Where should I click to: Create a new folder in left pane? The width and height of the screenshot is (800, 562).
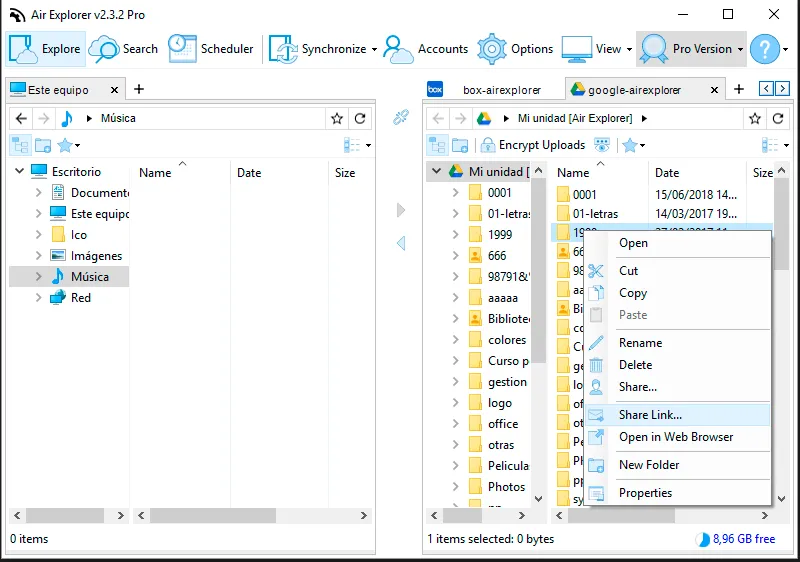tap(43, 145)
